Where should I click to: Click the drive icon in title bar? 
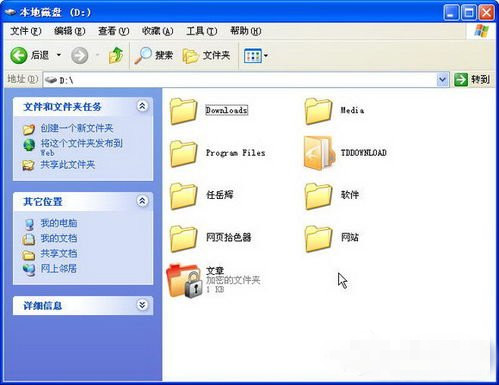tap(11, 12)
